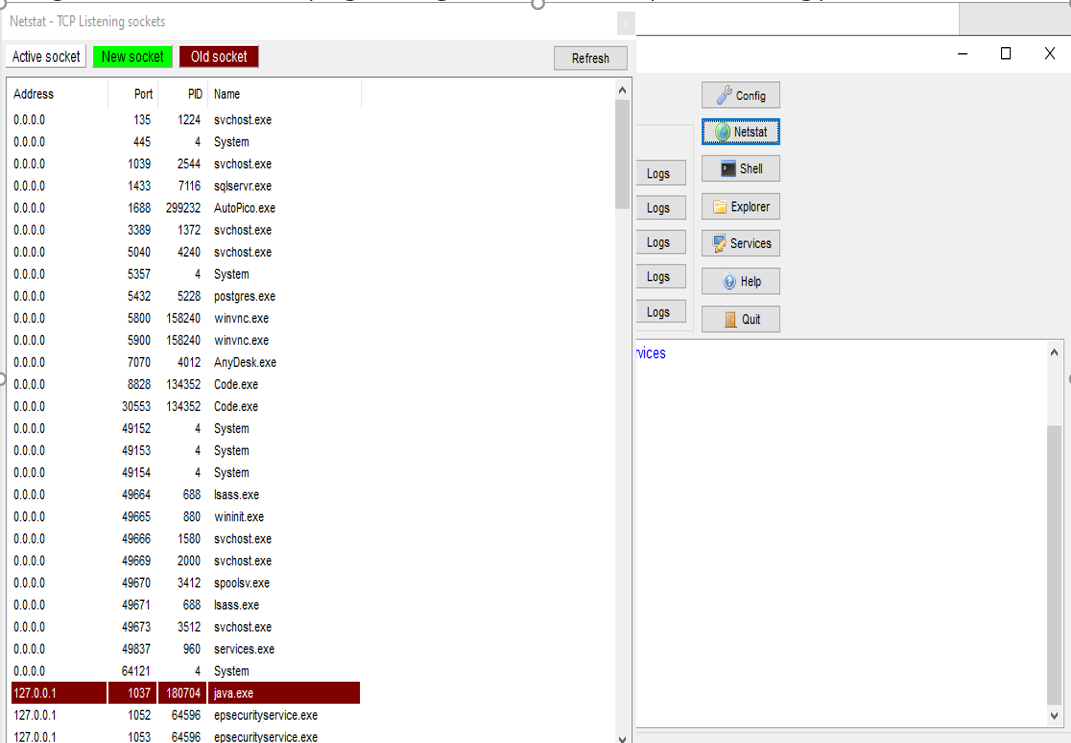Click down arrow of log pane scrollbar

pos(1054,715)
